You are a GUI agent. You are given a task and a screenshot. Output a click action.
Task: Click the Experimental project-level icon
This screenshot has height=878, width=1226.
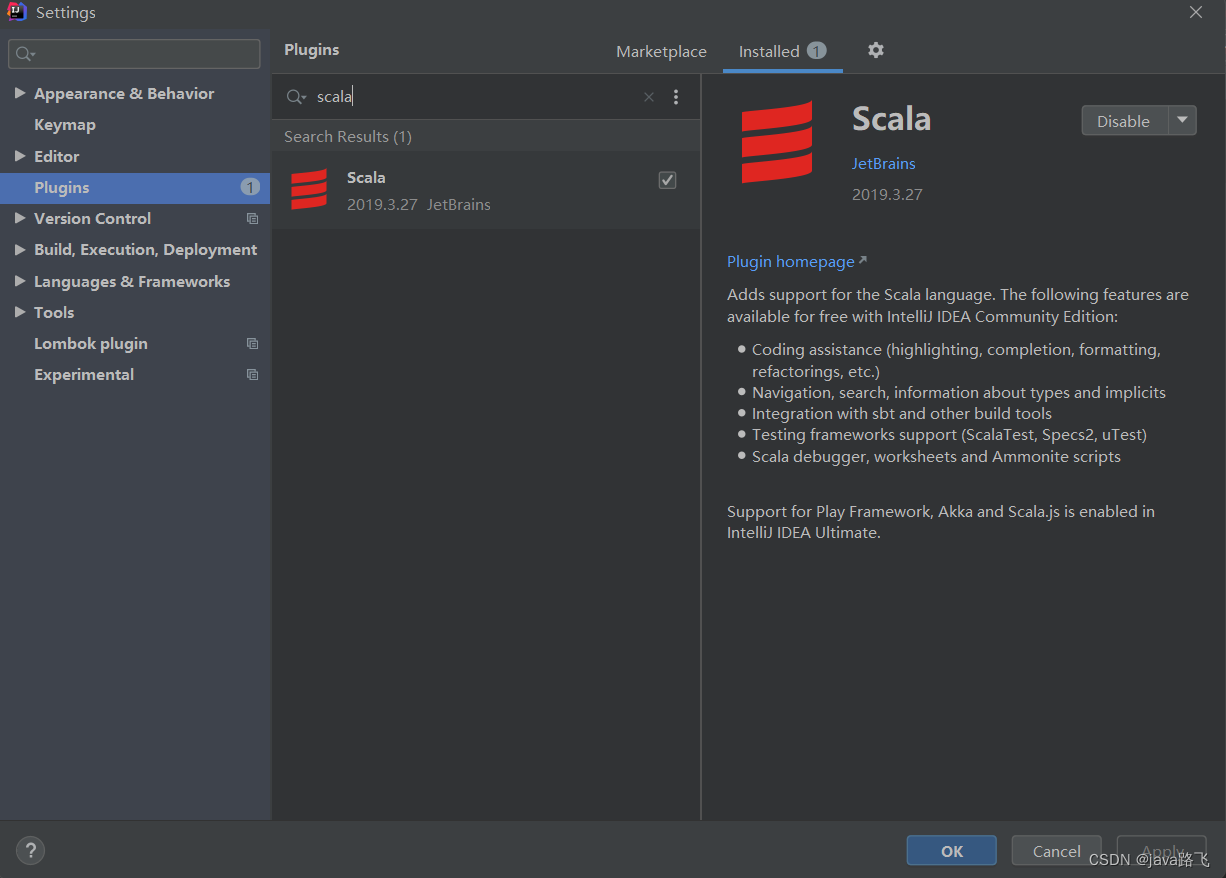tap(252, 375)
